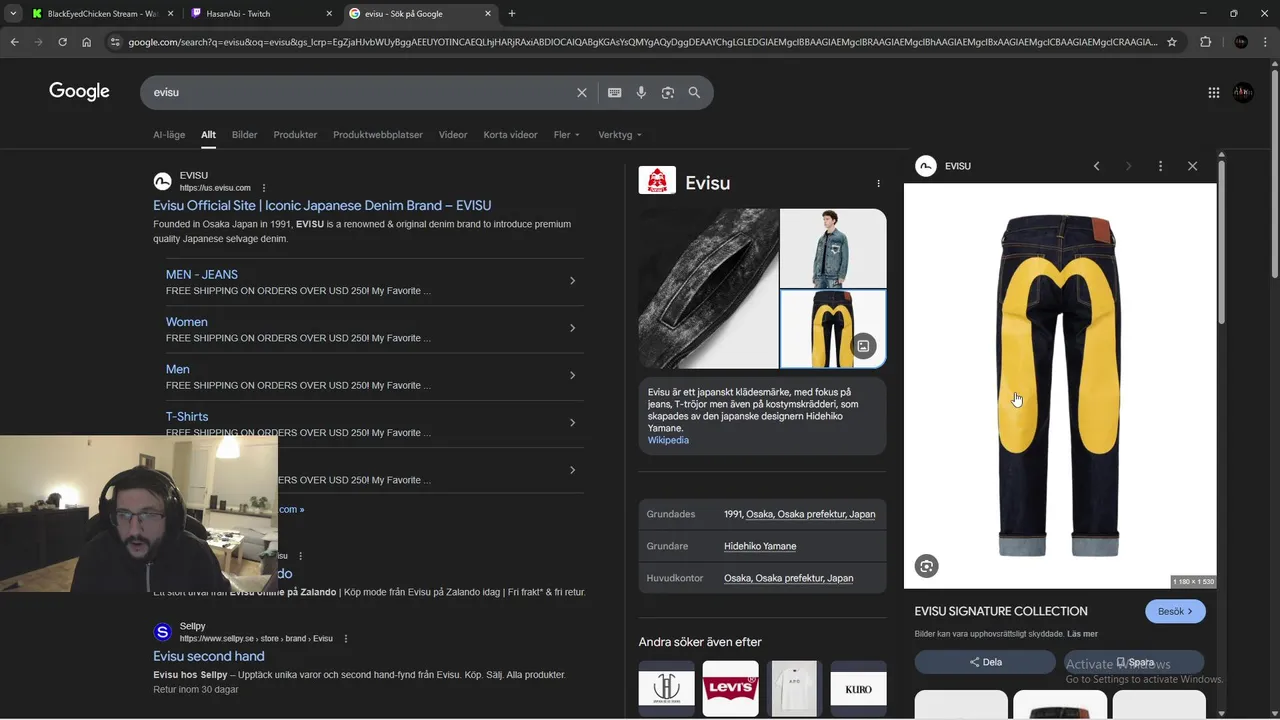Visit site with Besök button
1280x720 pixels.
[x=1175, y=611]
